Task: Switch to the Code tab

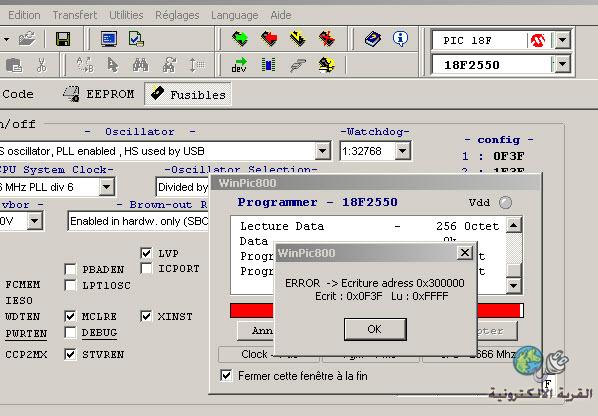Action: [x=17, y=94]
